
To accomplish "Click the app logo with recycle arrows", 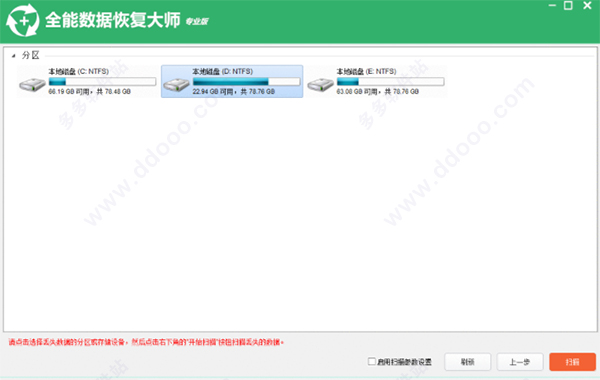I will 23,21.
